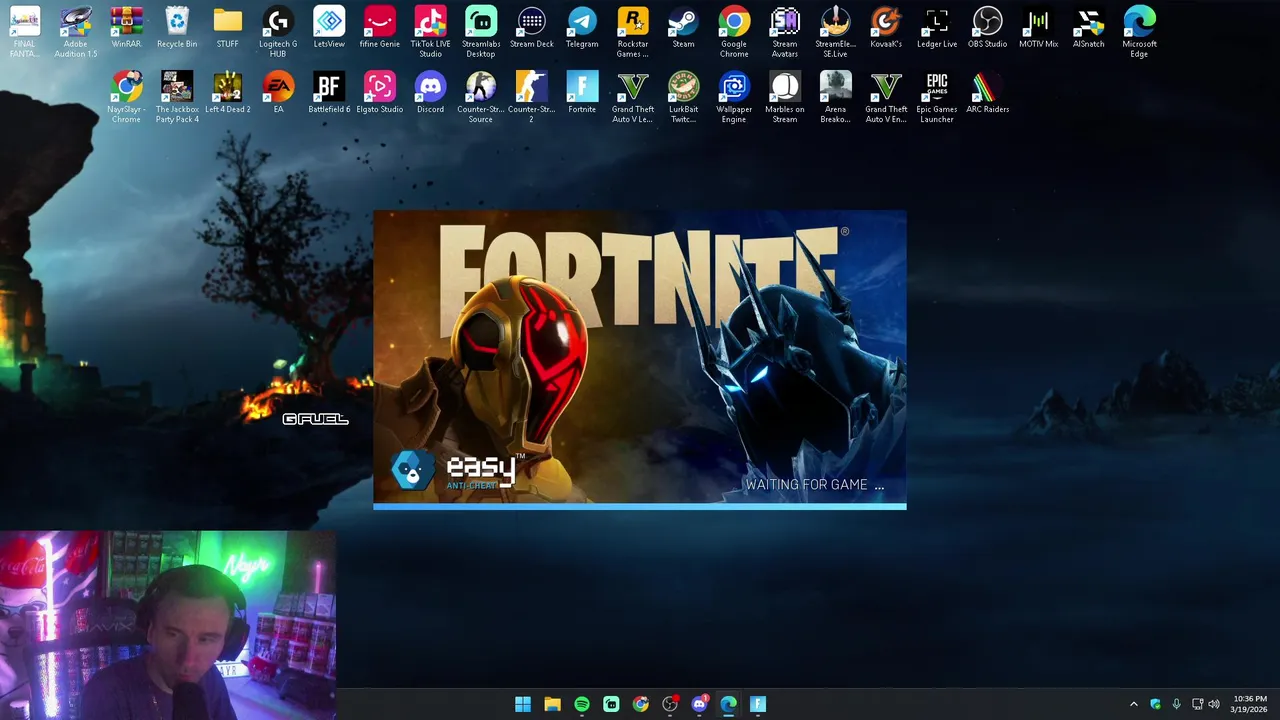
Task: Launch the LurkBait Twitch icon
Action: click(683, 97)
